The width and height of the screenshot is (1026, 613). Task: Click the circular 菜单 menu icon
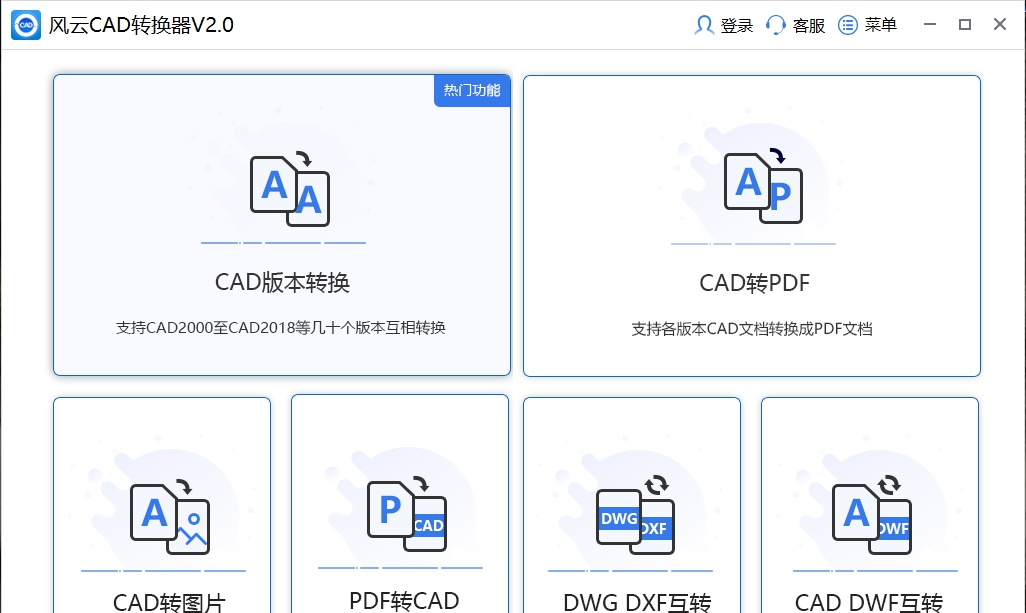coord(846,24)
